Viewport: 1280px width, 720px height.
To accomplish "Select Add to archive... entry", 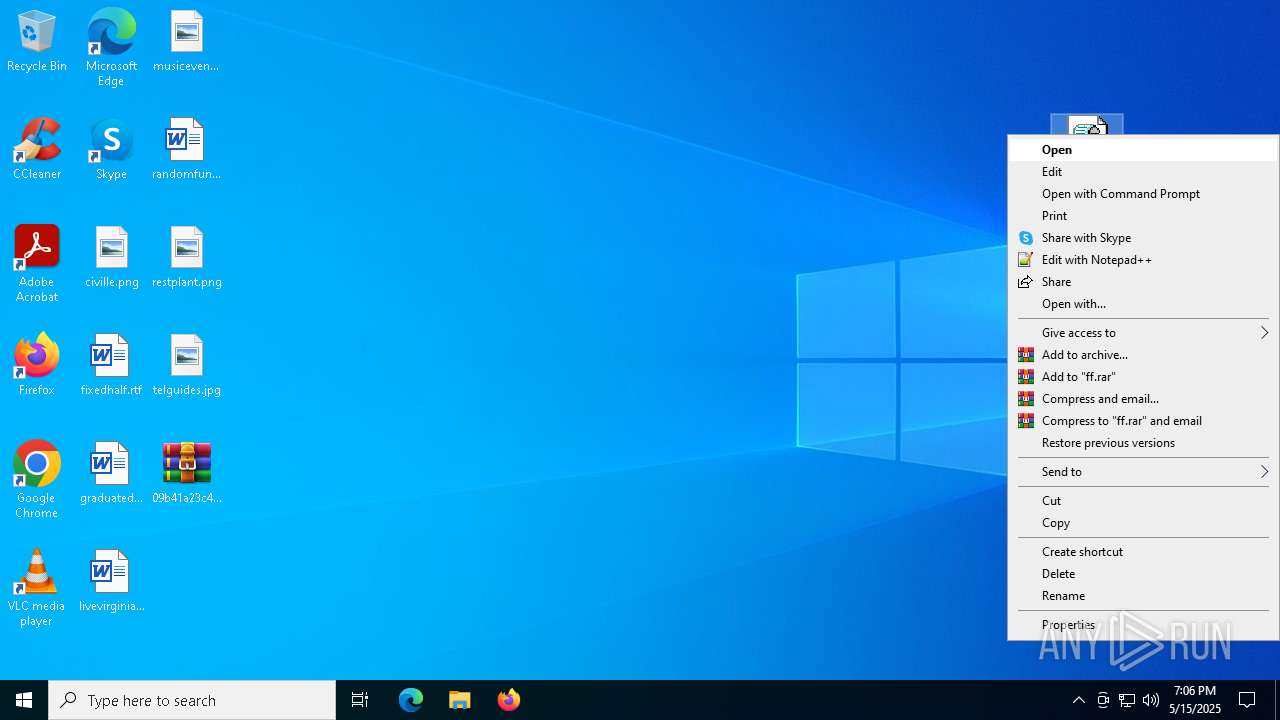I will (x=1143, y=355).
